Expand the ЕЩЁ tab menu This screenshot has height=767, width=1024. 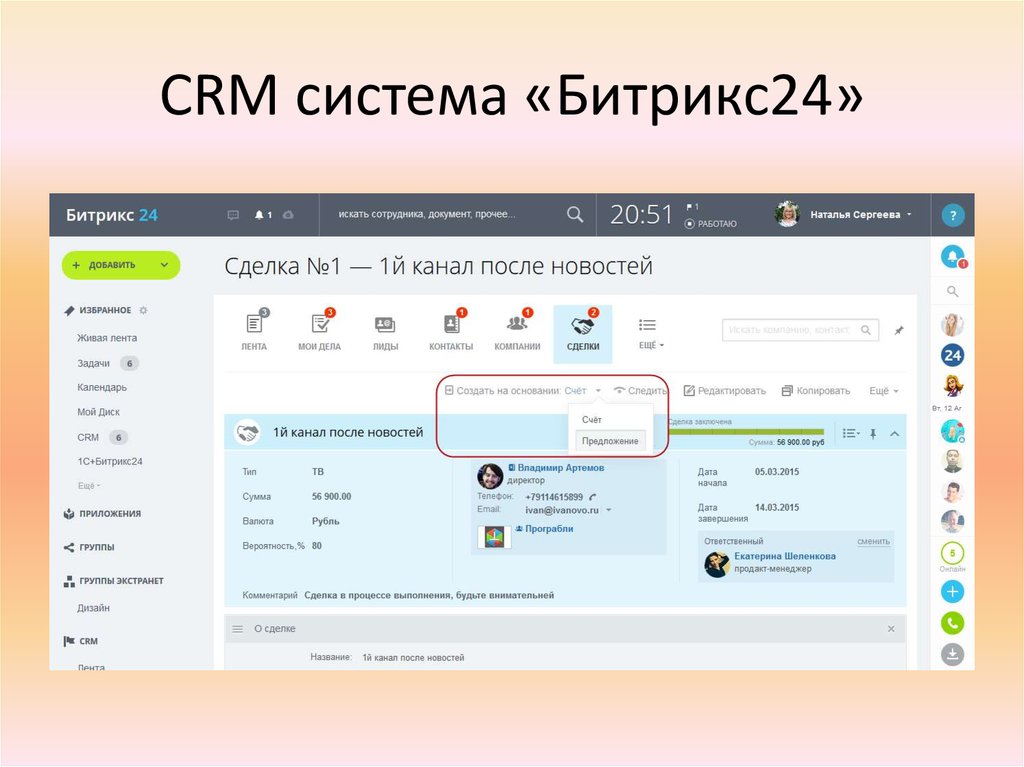point(650,333)
